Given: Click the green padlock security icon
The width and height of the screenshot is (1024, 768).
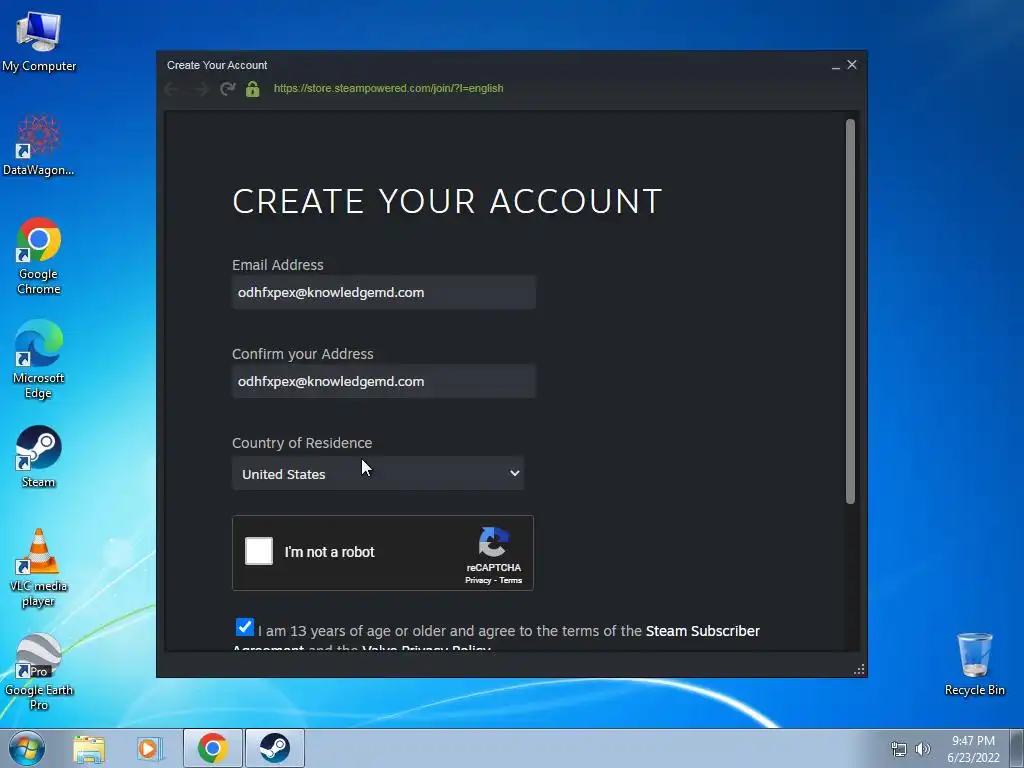Looking at the screenshot, I should click(x=253, y=89).
